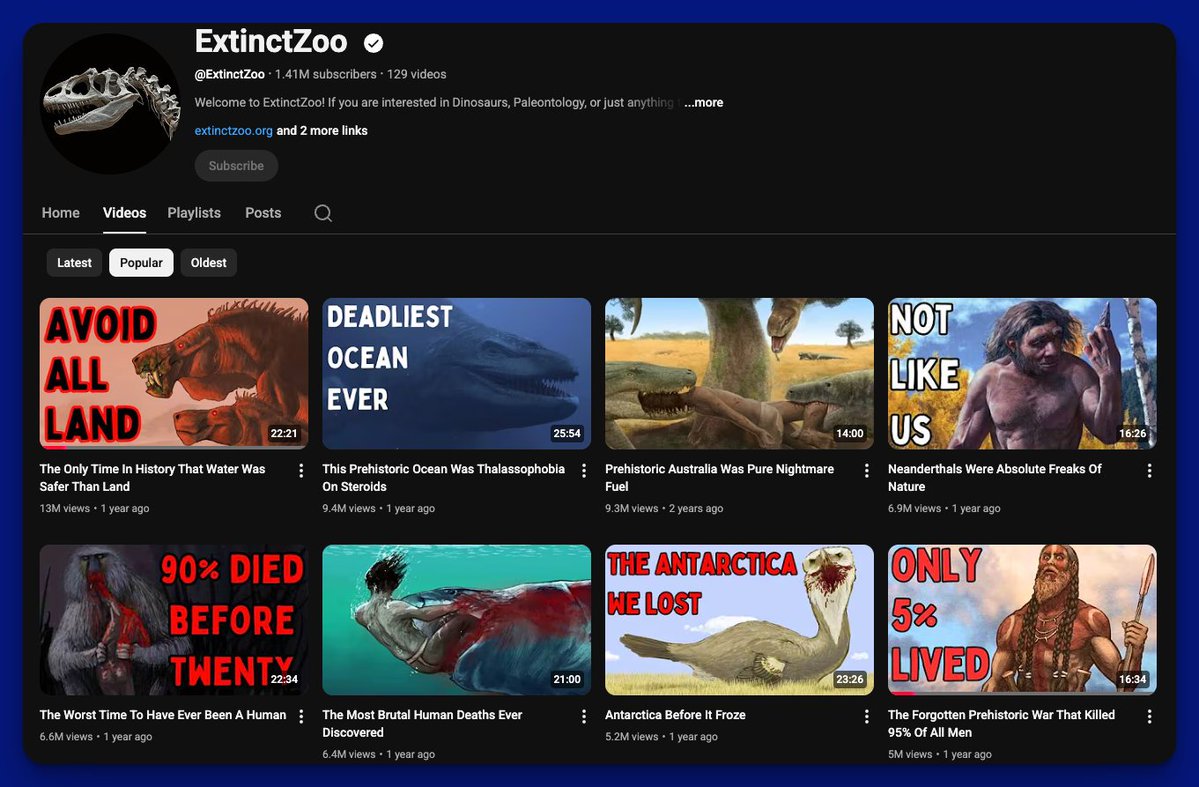Click the channel search magnifier icon
This screenshot has width=1199, height=787.
tap(323, 213)
